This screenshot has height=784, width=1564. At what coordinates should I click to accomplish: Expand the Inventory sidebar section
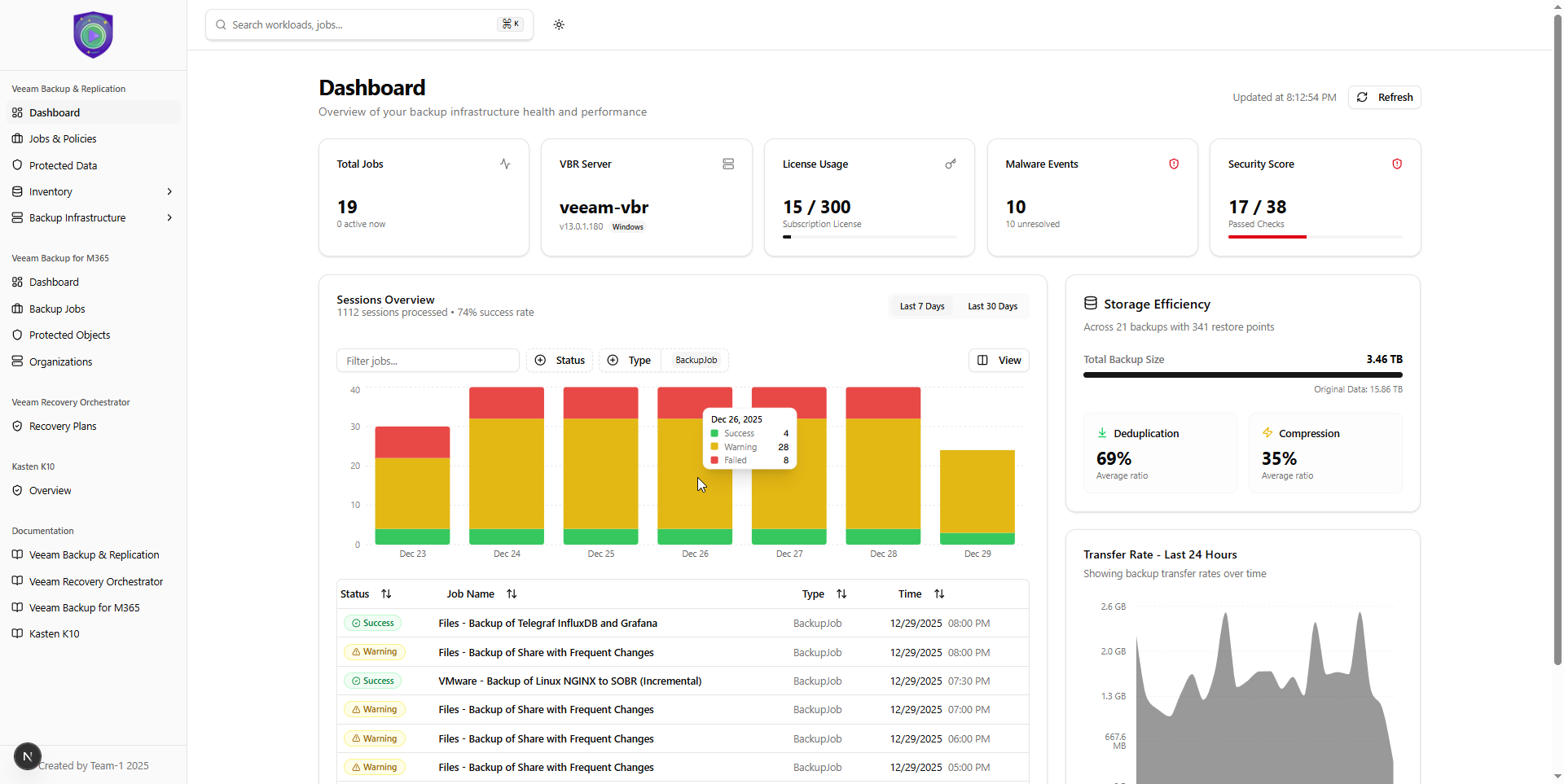point(92,191)
